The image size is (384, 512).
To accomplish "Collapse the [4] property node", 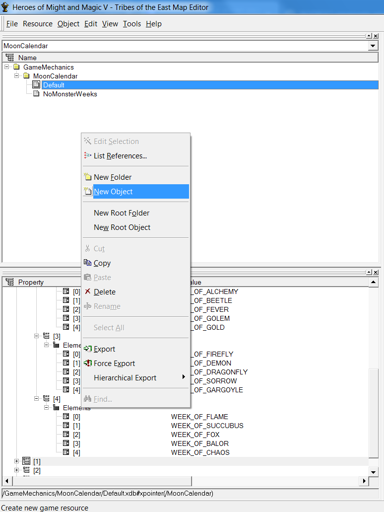I will pos(36,398).
